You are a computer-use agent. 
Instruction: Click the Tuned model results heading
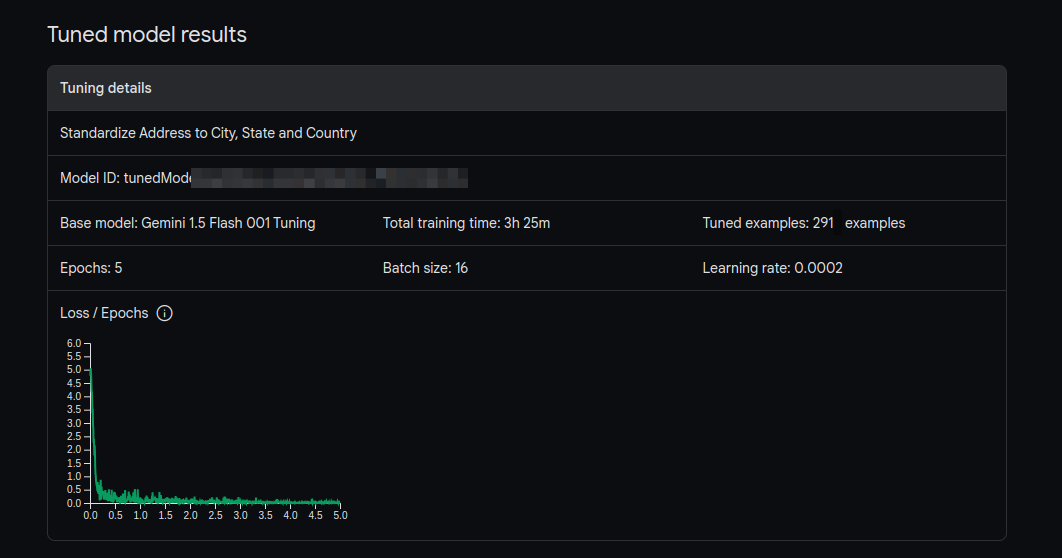pos(147,35)
